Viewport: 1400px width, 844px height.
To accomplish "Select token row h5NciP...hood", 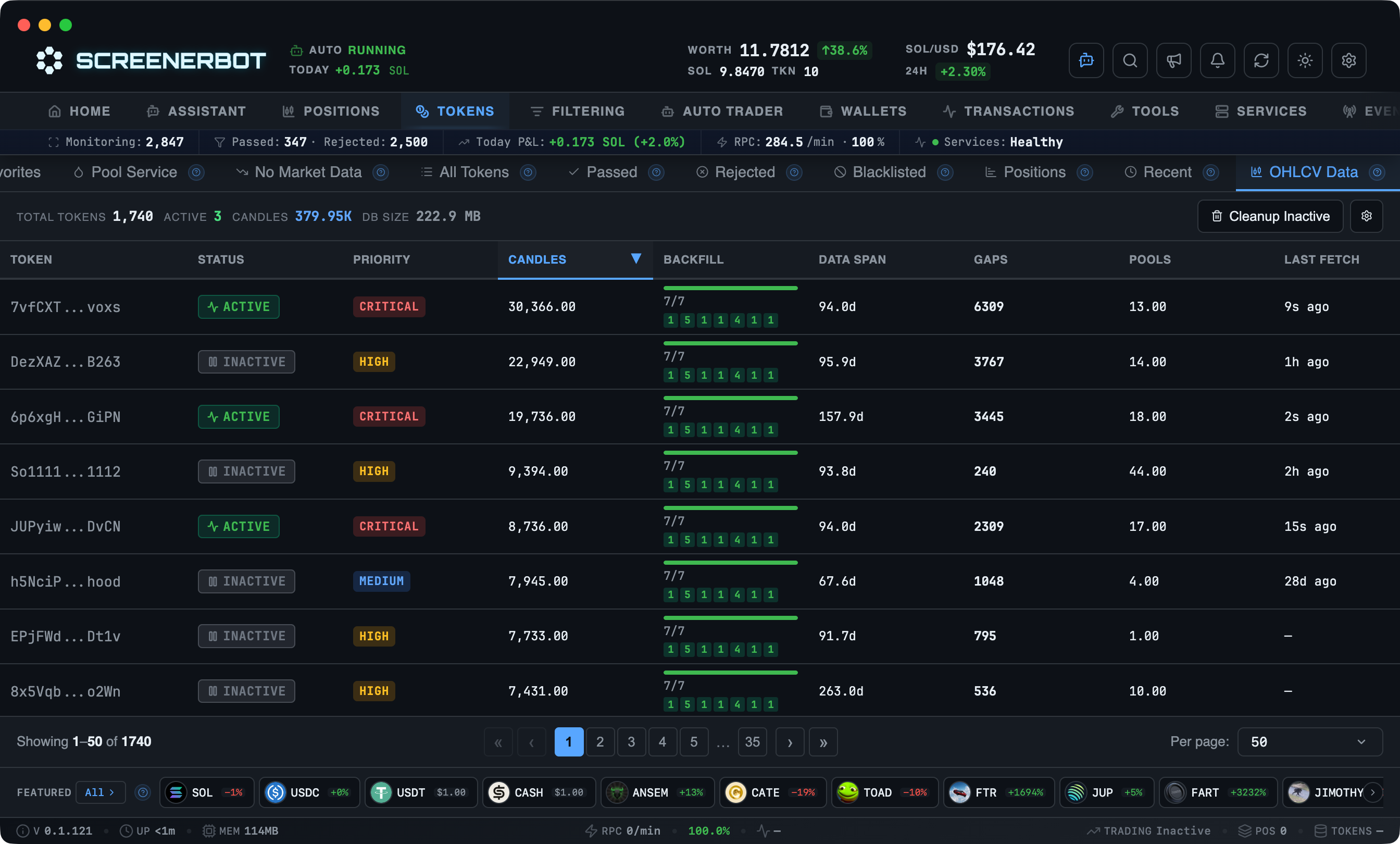I will click(700, 581).
